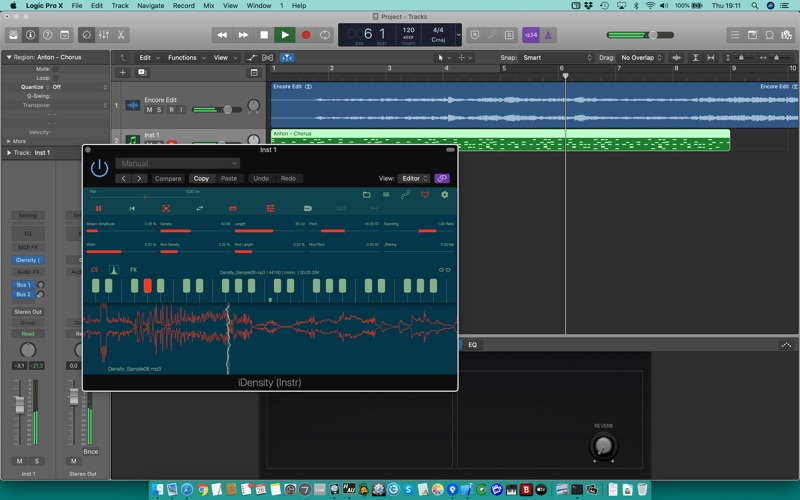Open the File menu in menu bar
800x500 pixels.
77,6
